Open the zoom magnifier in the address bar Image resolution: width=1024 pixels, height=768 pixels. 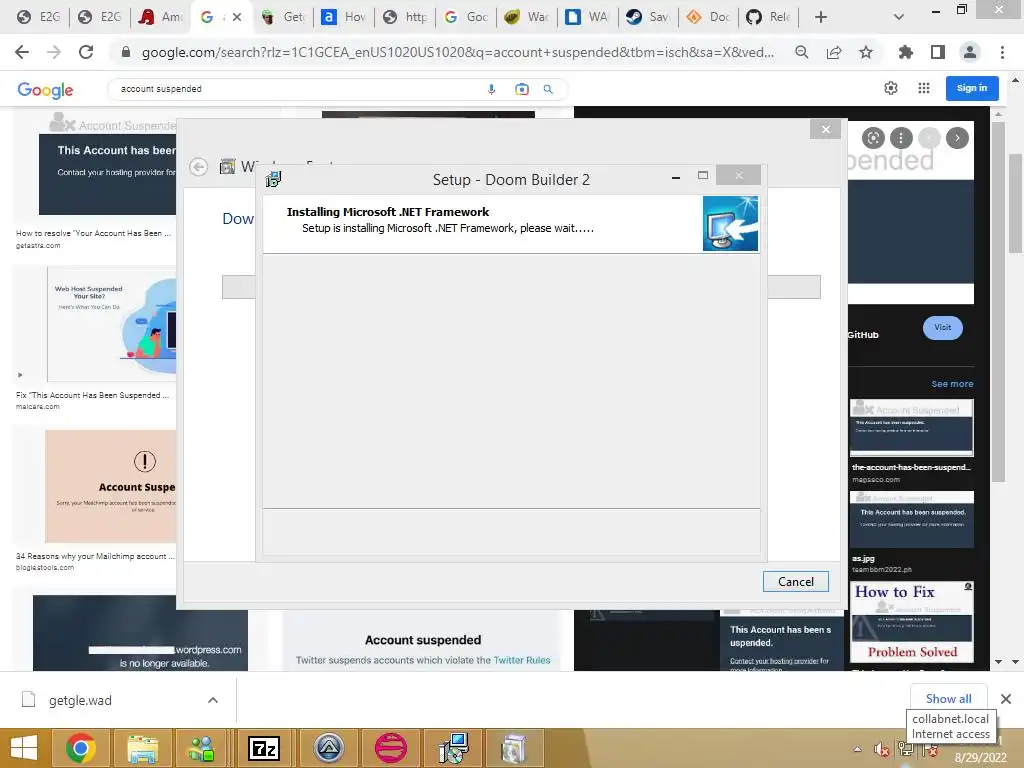[x=802, y=52]
